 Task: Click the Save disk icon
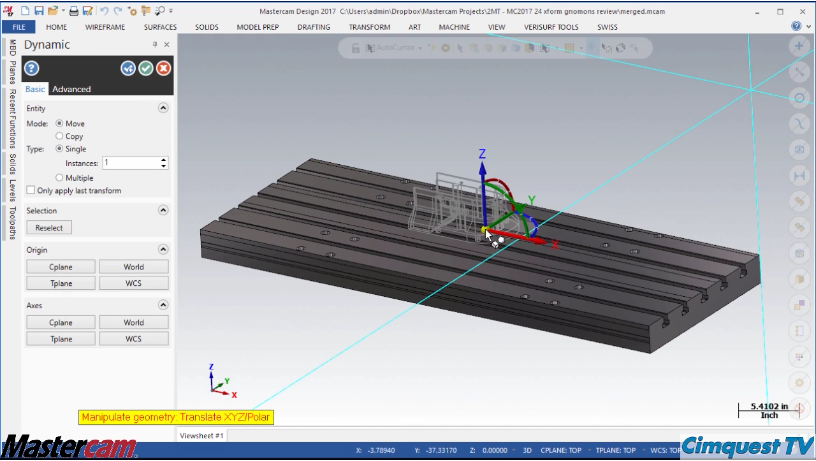click(39, 11)
